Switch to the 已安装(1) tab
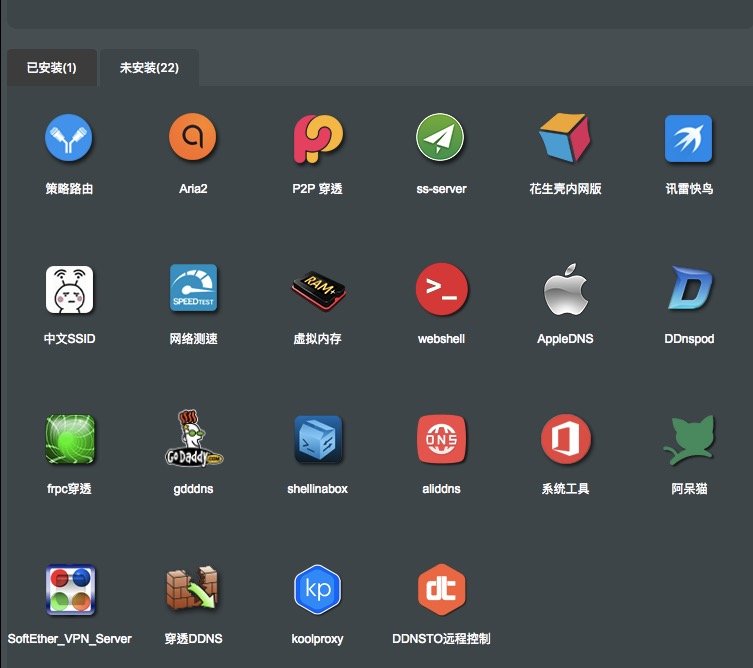Viewport: 753px width, 668px height. (x=51, y=68)
